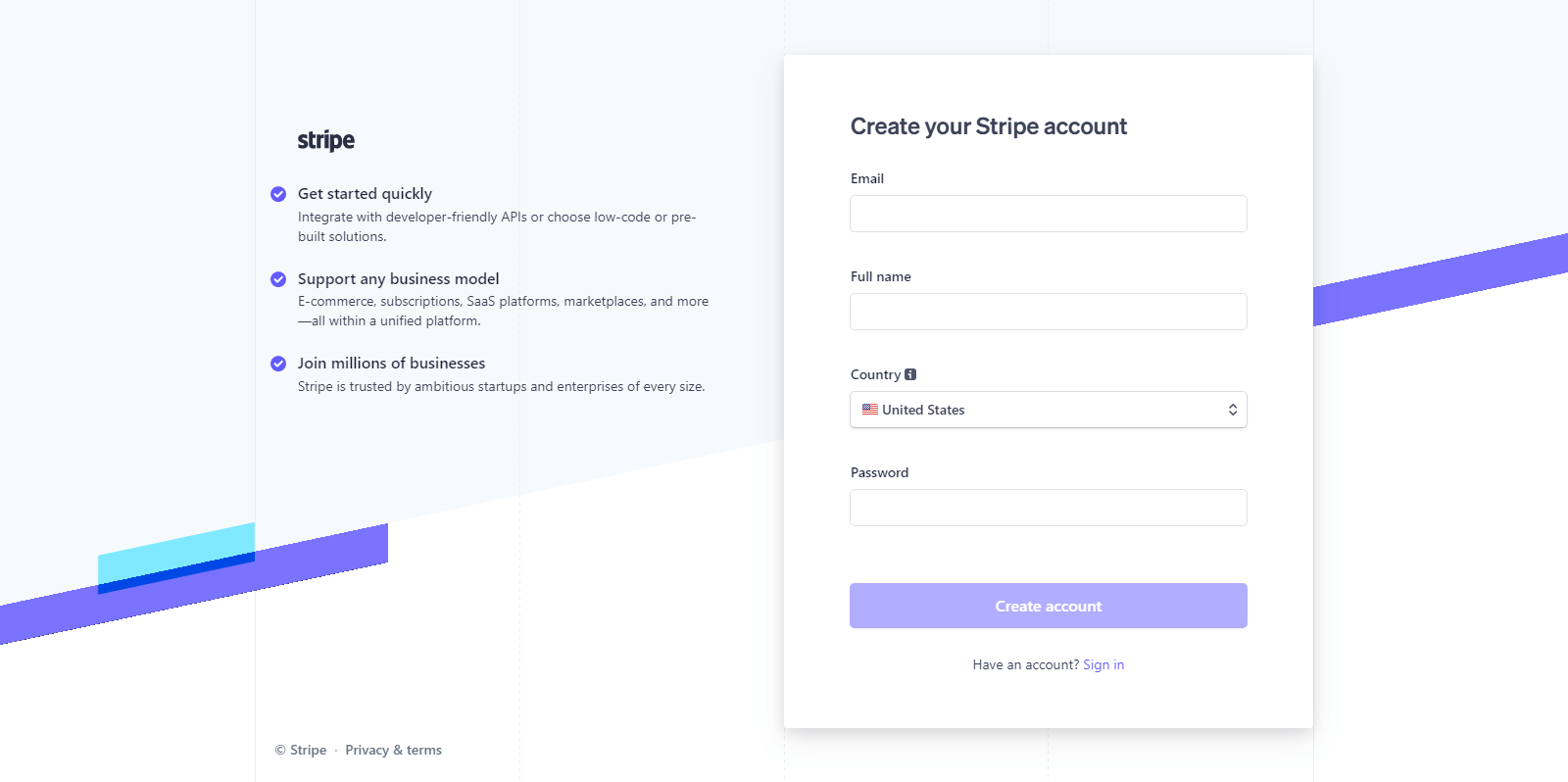Follow the Sign in link
The height and width of the screenshot is (782, 1568).
click(x=1103, y=664)
